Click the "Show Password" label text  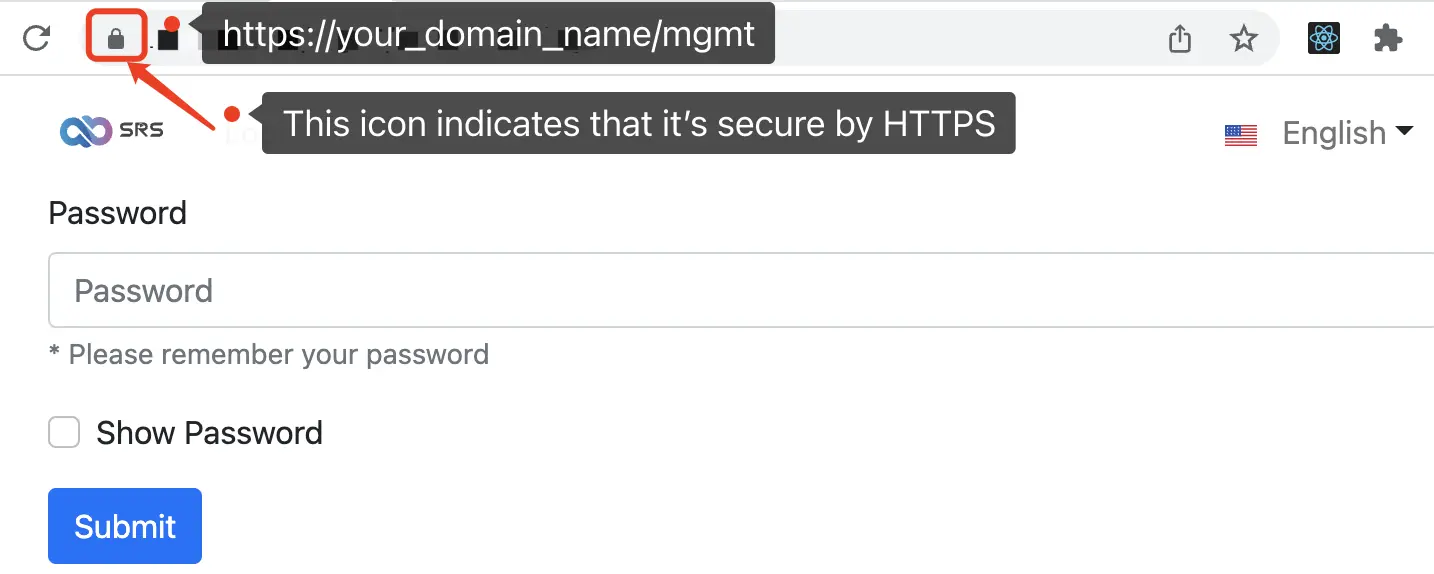(x=209, y=433)
